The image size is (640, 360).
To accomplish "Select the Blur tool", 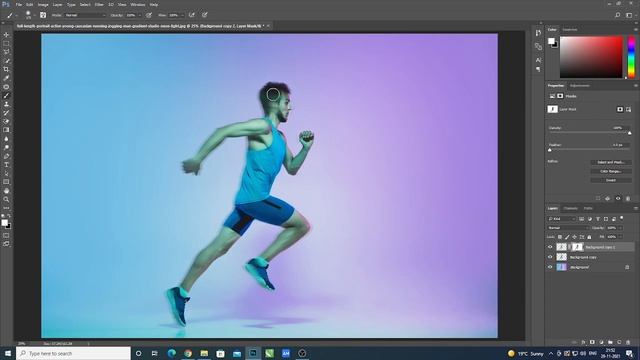I will 6,139.
